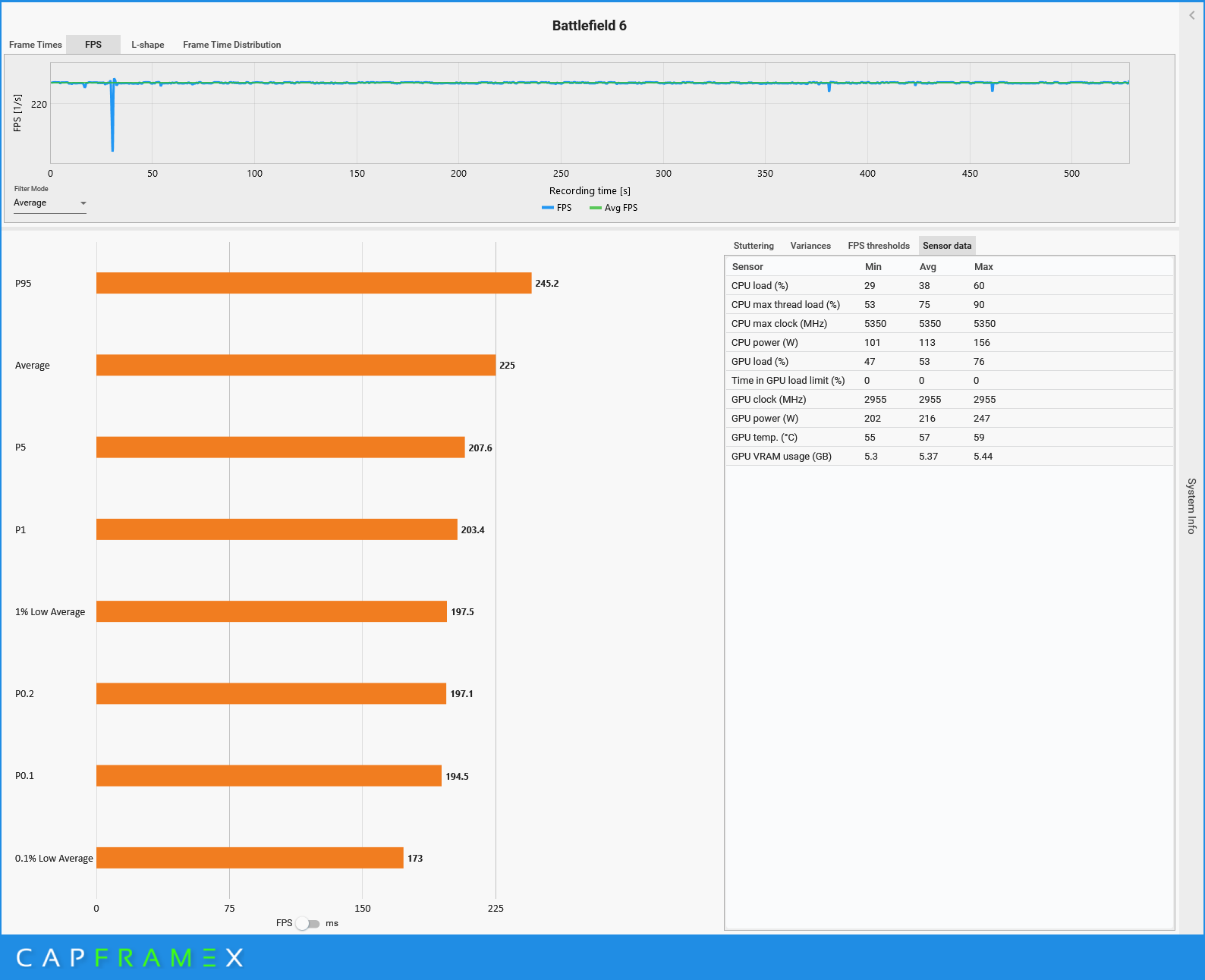Select the L-shape tab

pyautogui.click(x=148, y=45)
